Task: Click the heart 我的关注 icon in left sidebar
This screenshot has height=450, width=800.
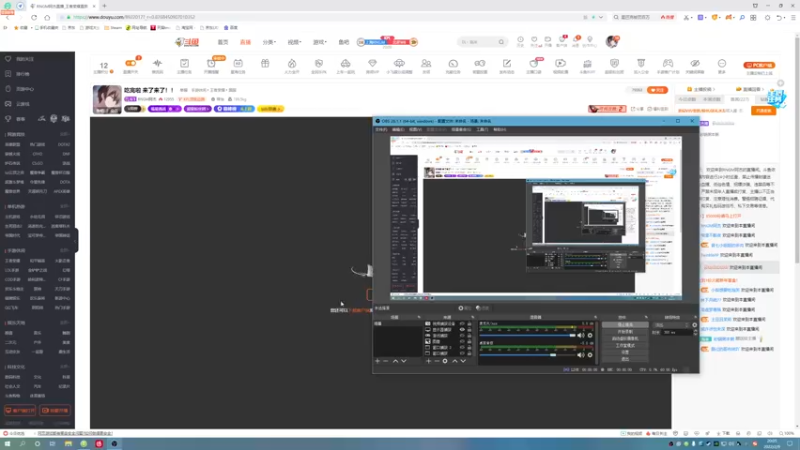Action: [x=8, y=59]
